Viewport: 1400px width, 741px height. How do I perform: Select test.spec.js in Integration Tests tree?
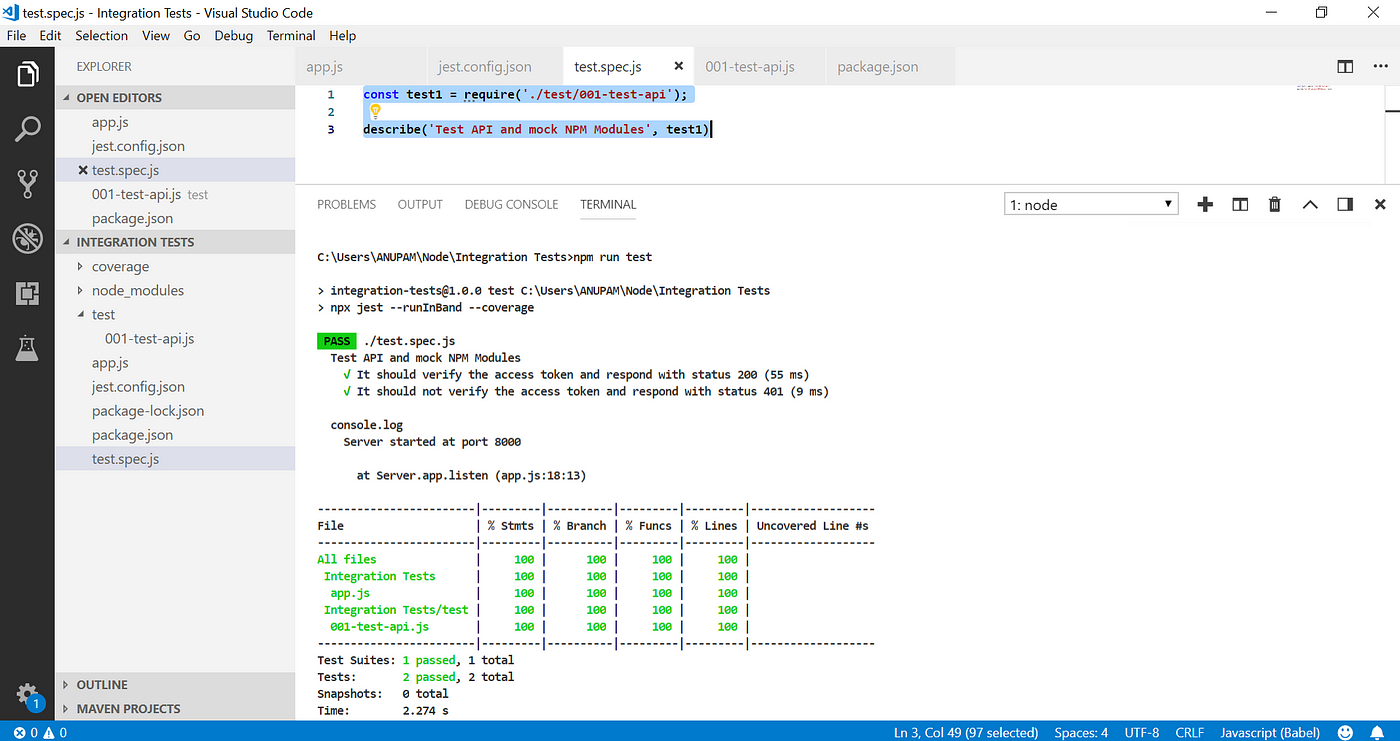pyautogui.click(x=125, y=459)
